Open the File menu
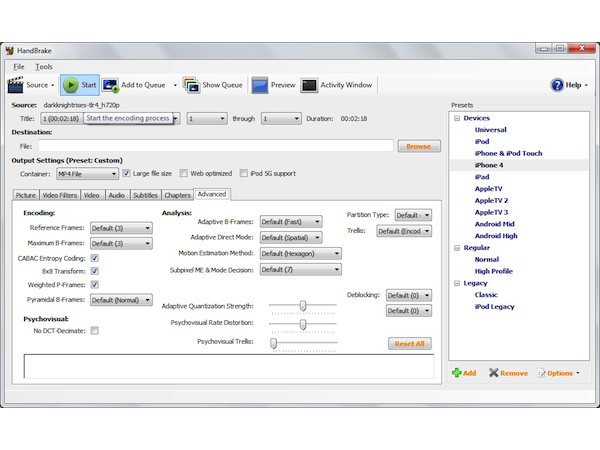600x450 pixels. [19, 67]
